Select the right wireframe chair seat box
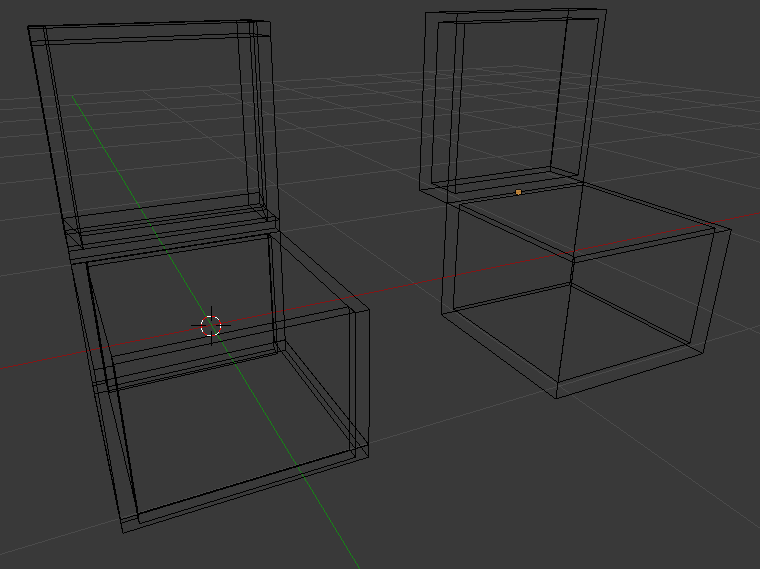Screen dimensions: 760x569 tap(586, 291)
